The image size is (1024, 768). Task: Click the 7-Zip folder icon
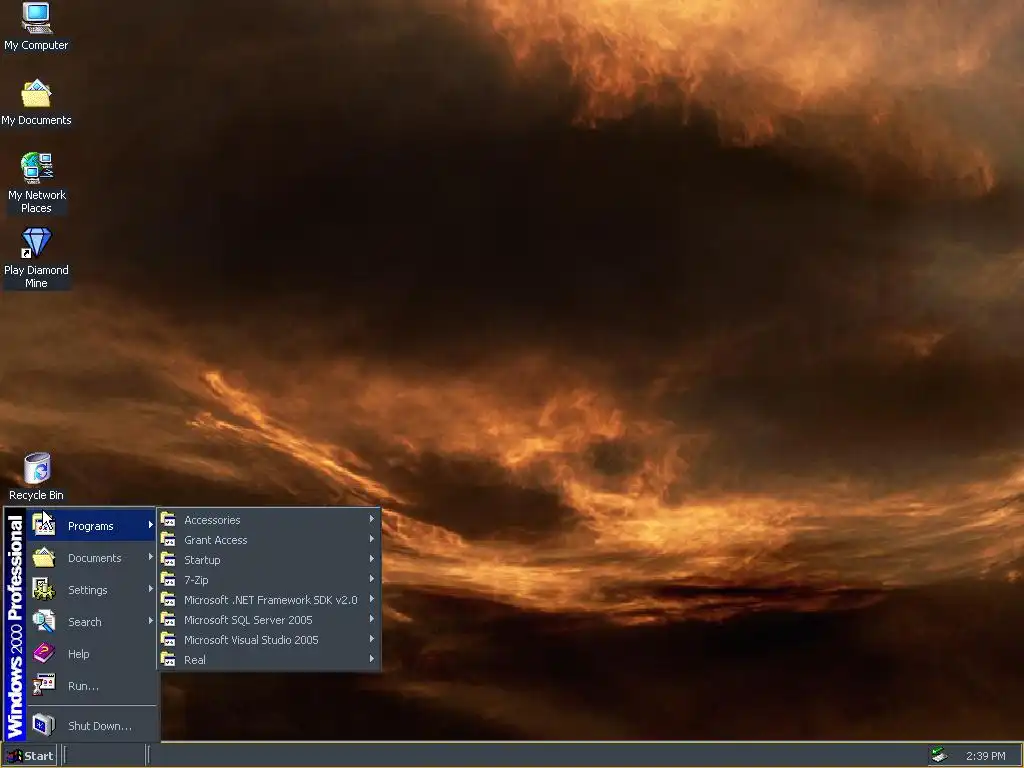click(x=168, y=579)
